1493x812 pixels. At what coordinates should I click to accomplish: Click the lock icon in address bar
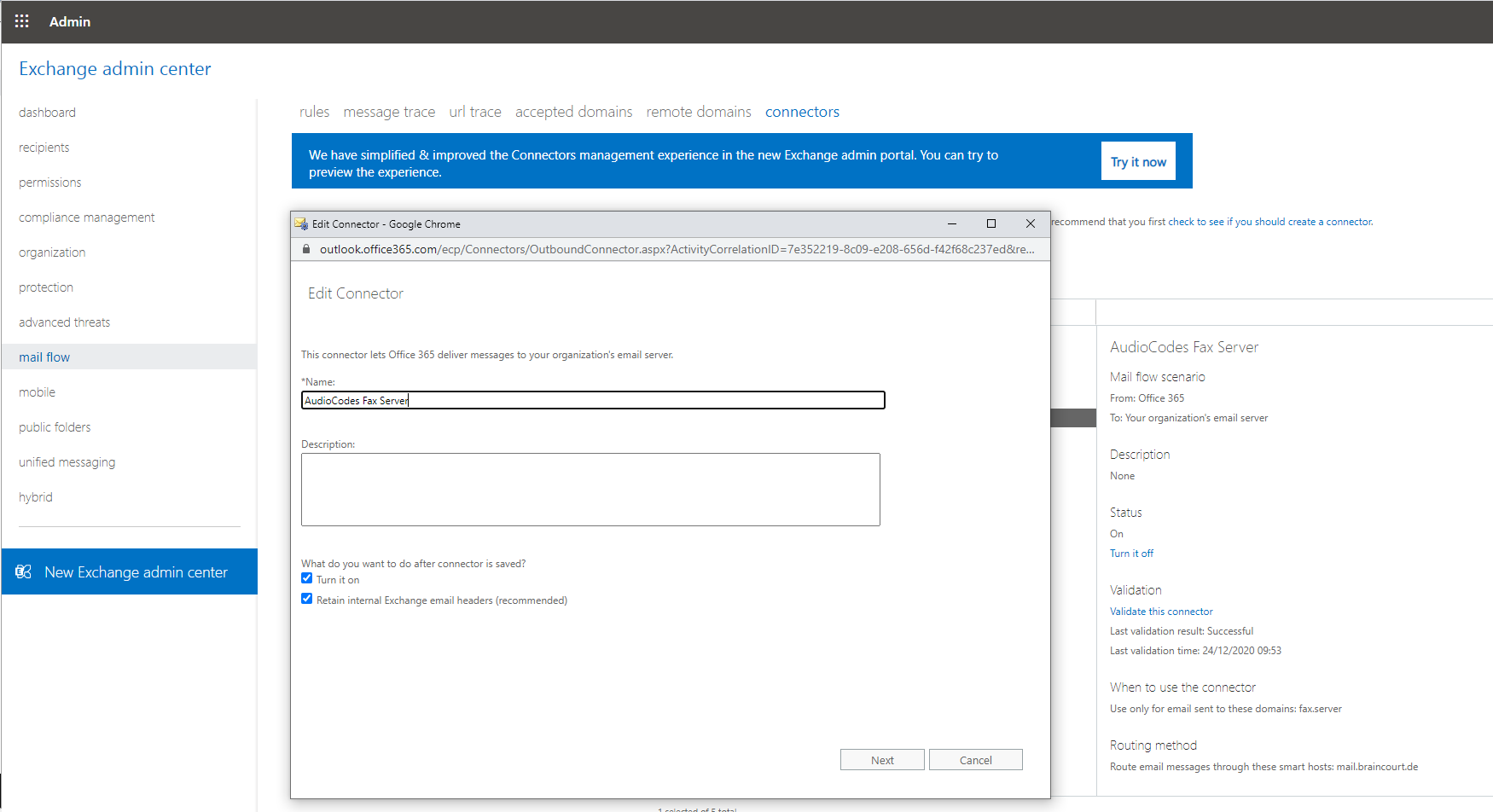[x=306, y=249]
